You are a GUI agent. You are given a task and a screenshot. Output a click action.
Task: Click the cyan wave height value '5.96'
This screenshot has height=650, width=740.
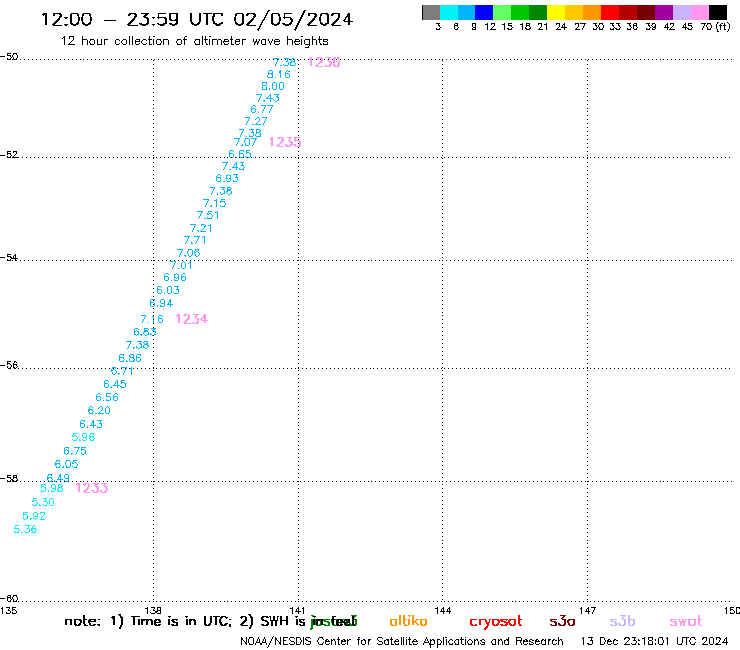click(83, 438)
